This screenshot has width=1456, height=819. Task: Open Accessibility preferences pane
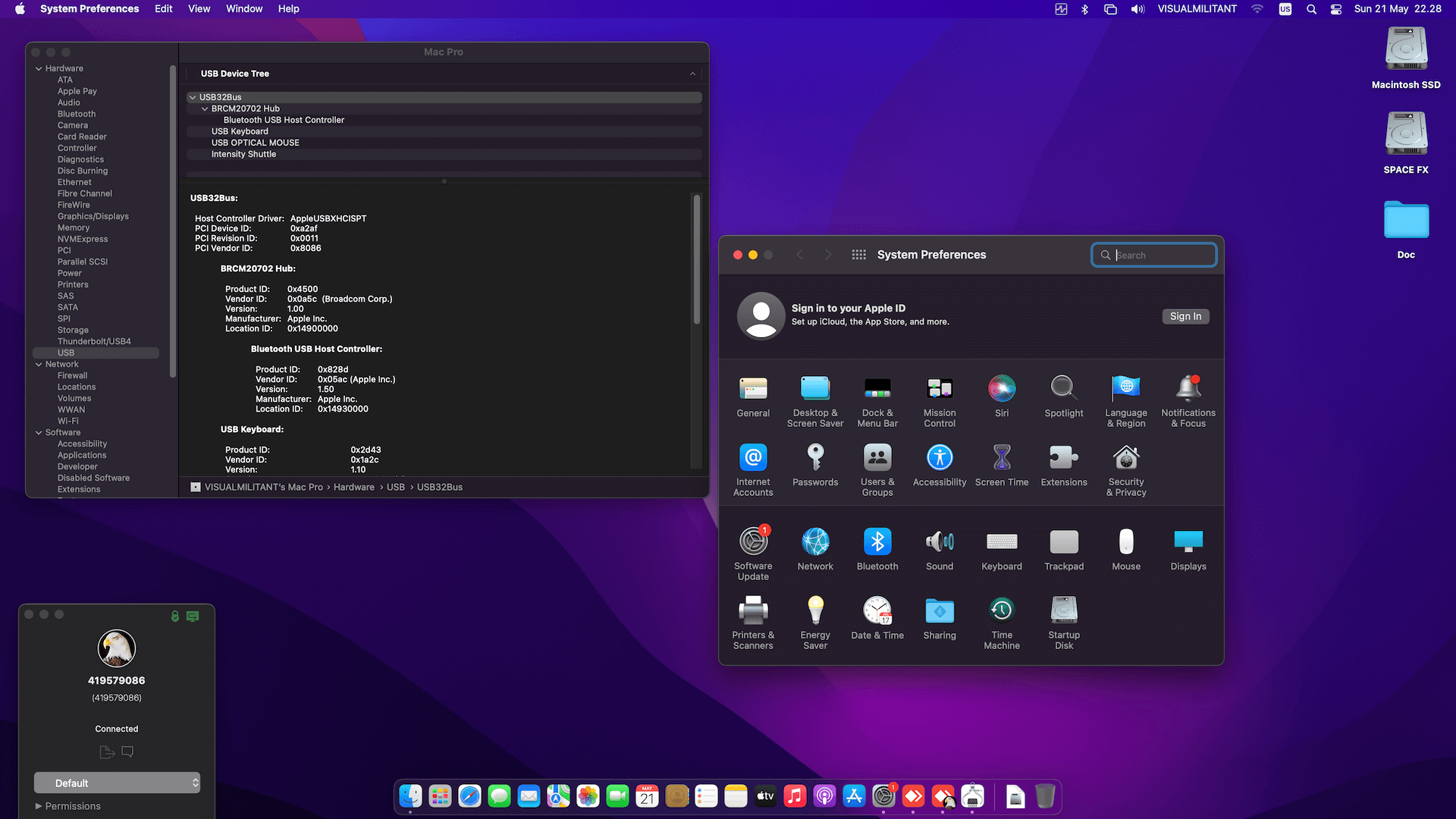[x=940, y=466]
